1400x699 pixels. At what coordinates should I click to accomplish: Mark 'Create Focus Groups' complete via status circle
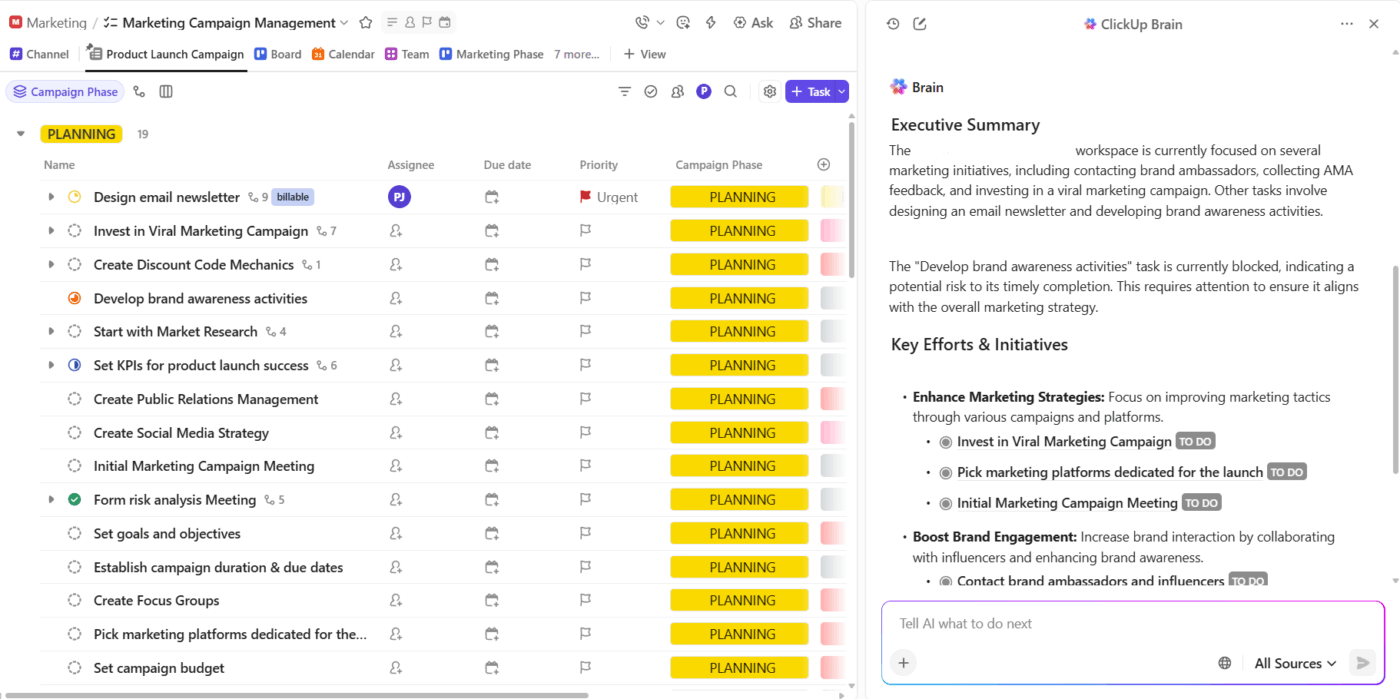click(x=74, y=600)
